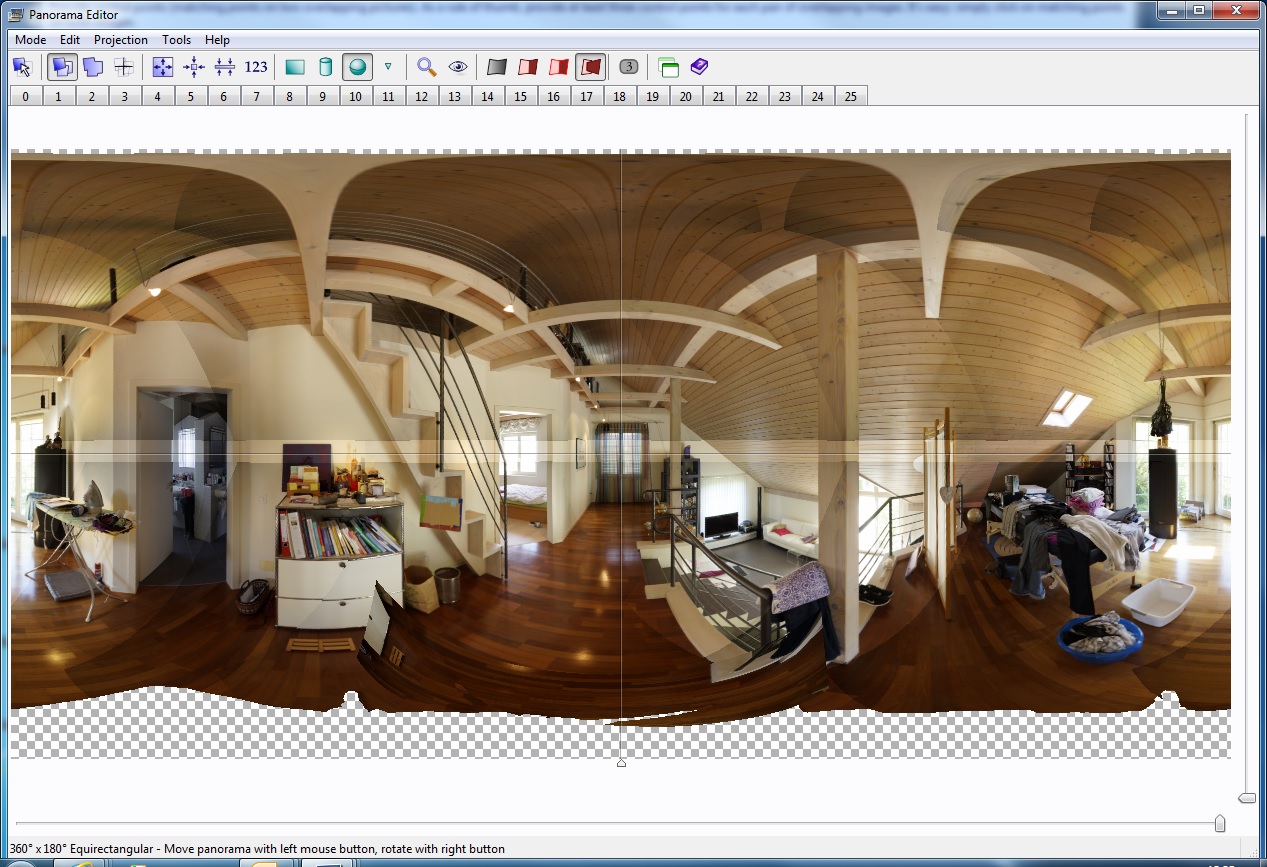Viewport: 1267px width, 867px height.
Task: Open the Mode menu
Action: (x=30, y=40)
